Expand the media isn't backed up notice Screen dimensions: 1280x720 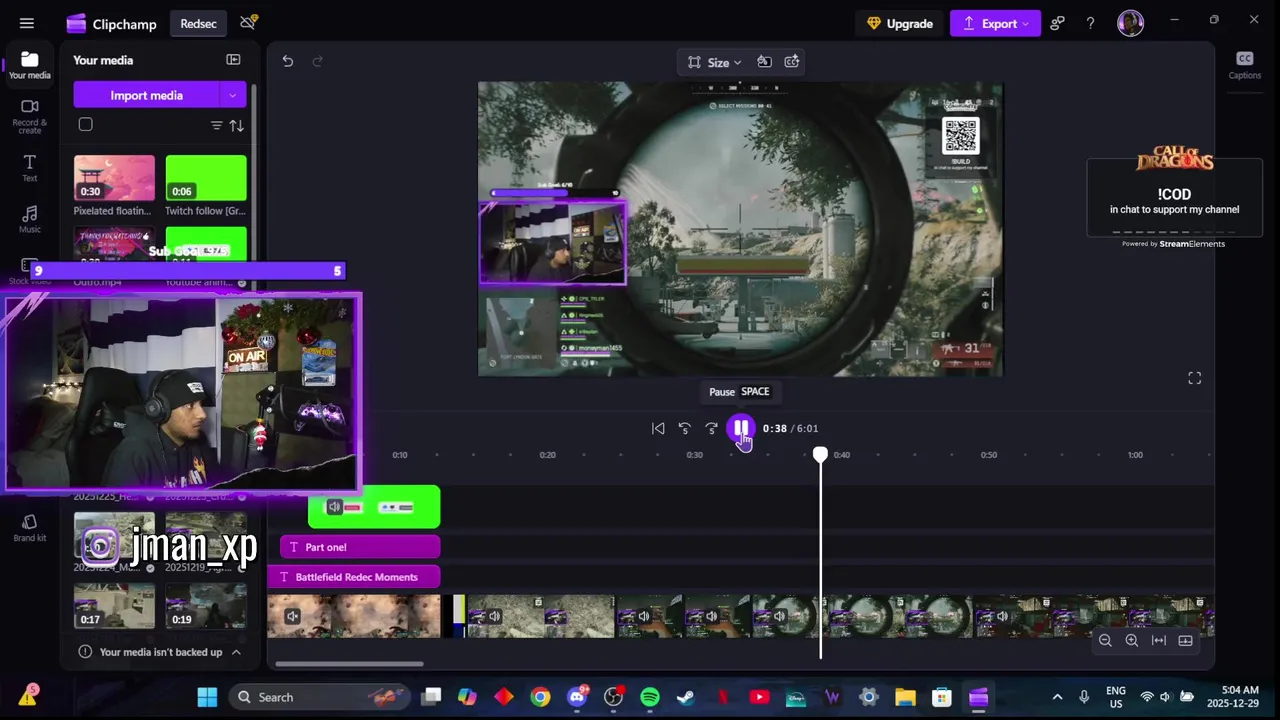[236, 652]
